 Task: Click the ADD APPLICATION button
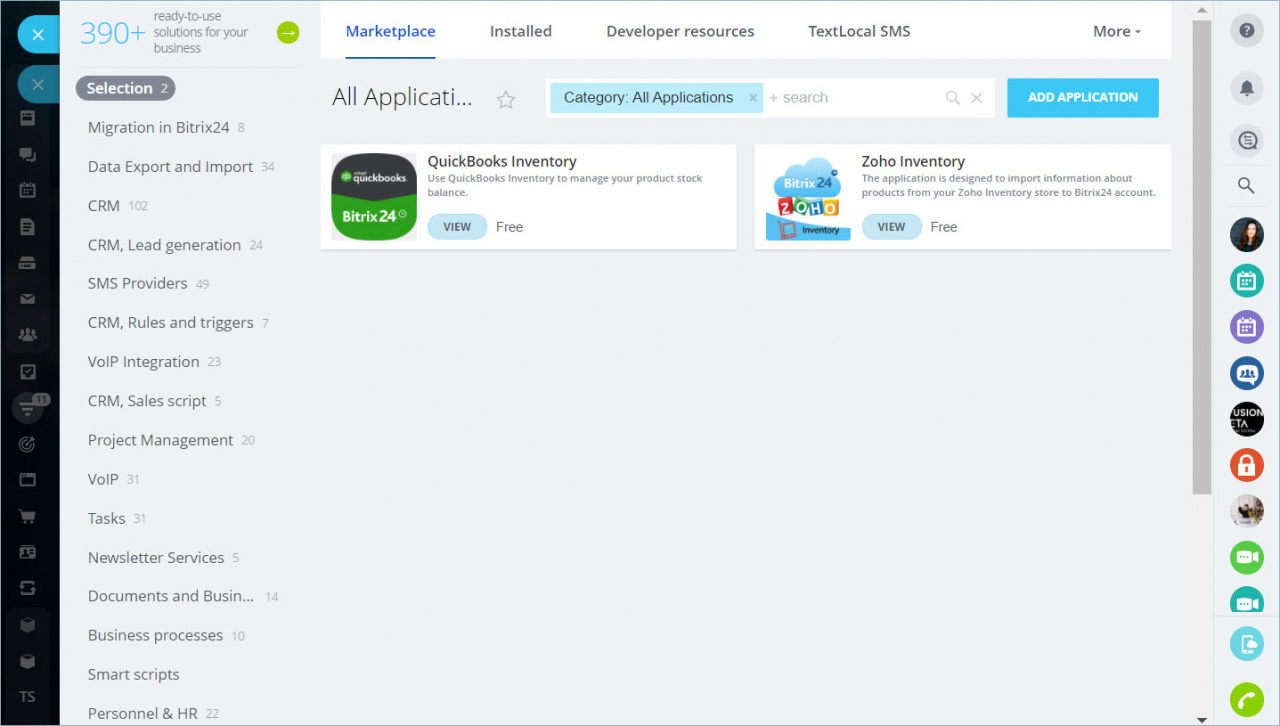tap(1083, 98)
